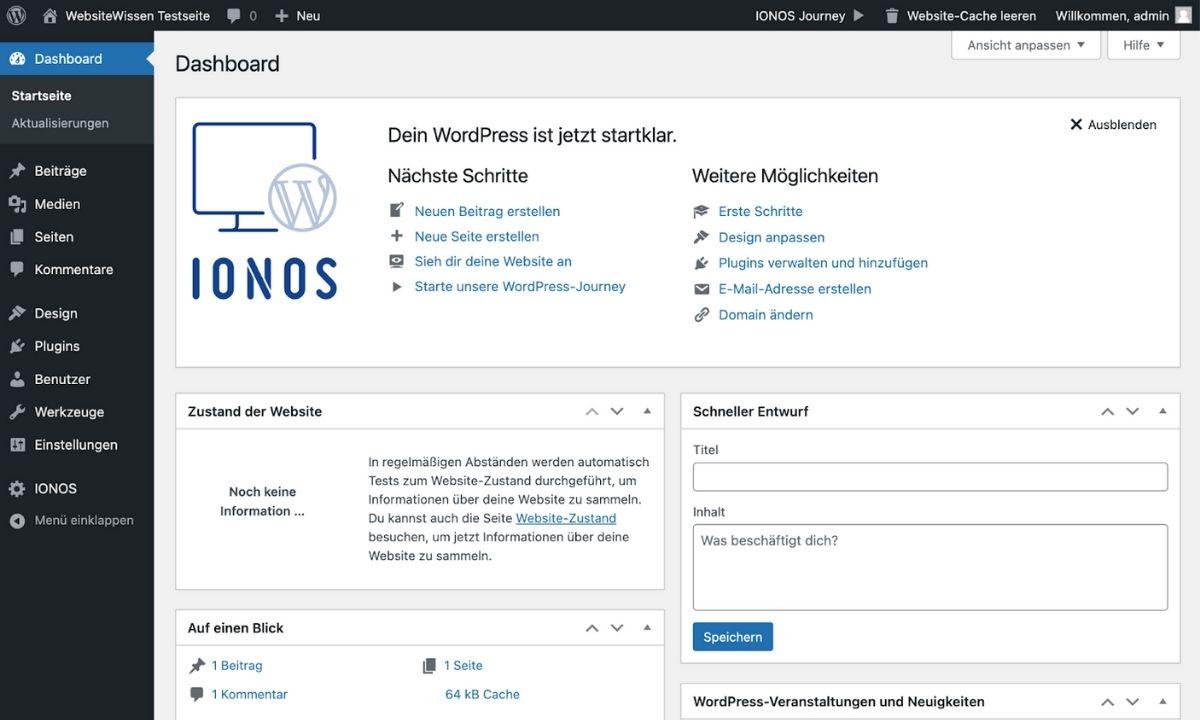Screen dimensions: 1200x720
Task: Open Startseite submenu item
Action: [x=41, y=96]
